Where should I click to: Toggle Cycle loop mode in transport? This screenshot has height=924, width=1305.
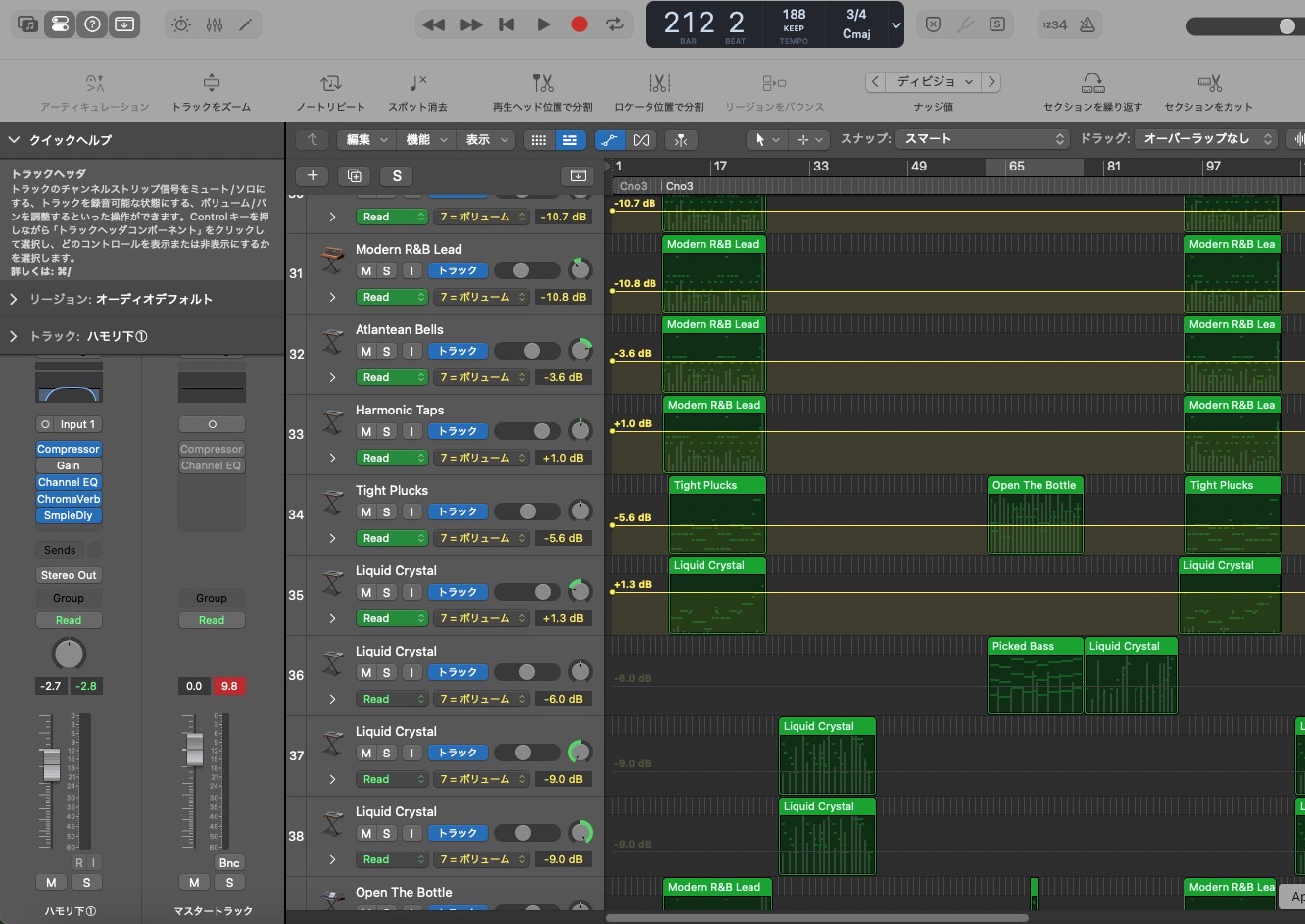point(615,24)
